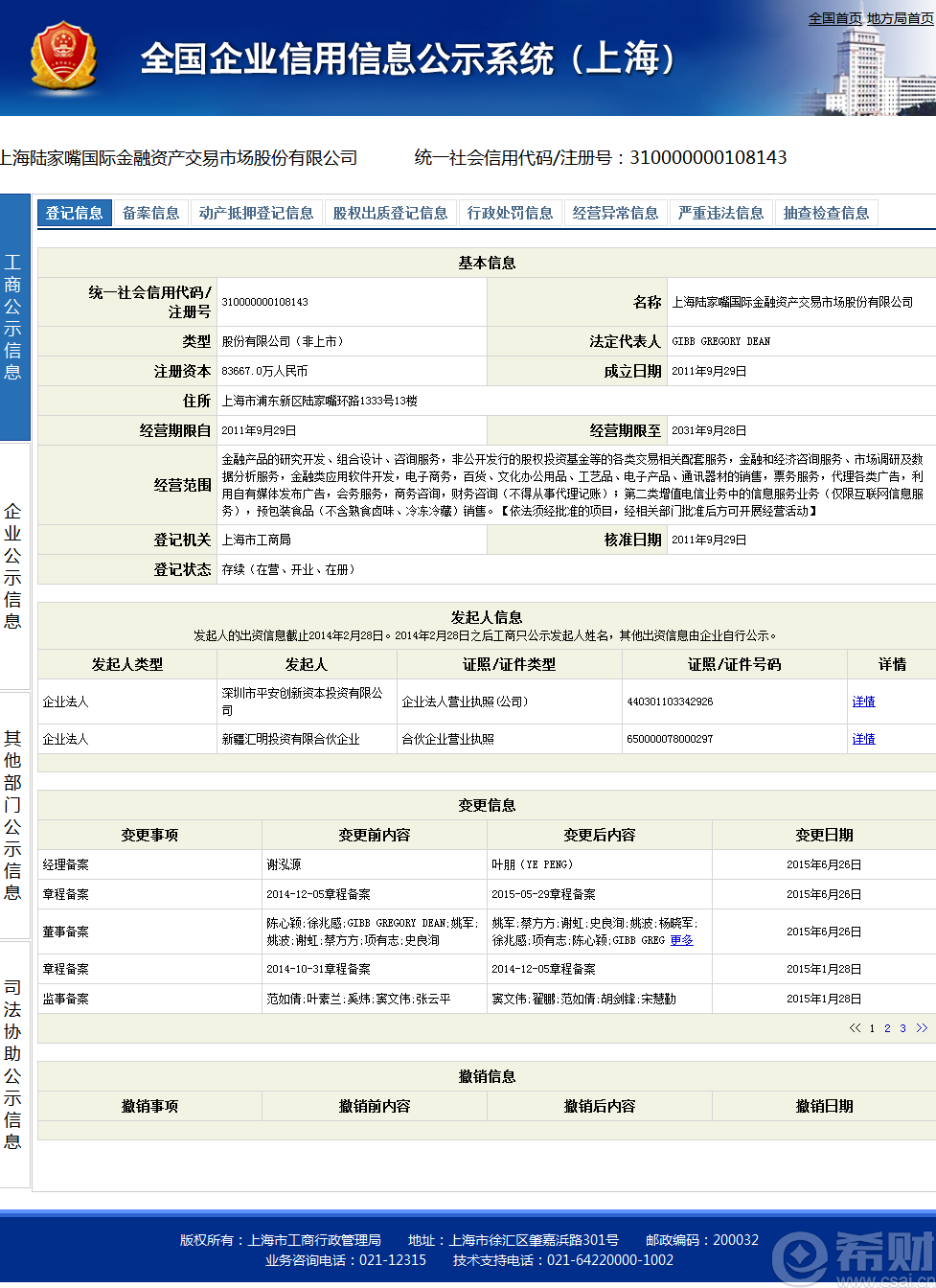Click the 发起人信息 section heading
The height and width of the screenshot is (1288, 936).
coord(487,617)
